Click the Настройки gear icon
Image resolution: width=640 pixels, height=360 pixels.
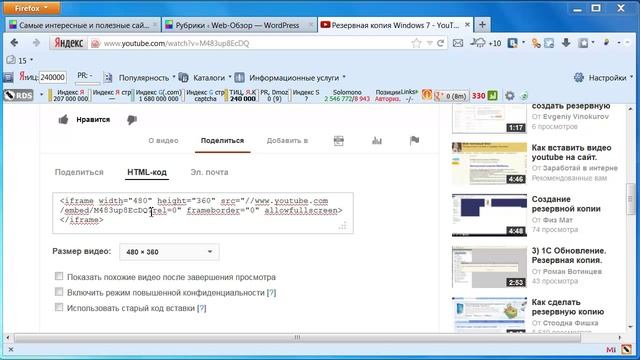[x=579, y=78]
